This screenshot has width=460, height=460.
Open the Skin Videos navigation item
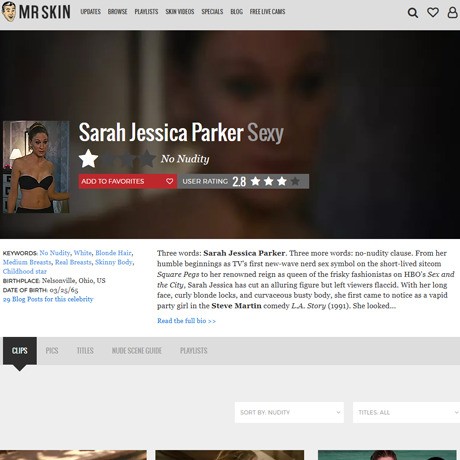180,12
